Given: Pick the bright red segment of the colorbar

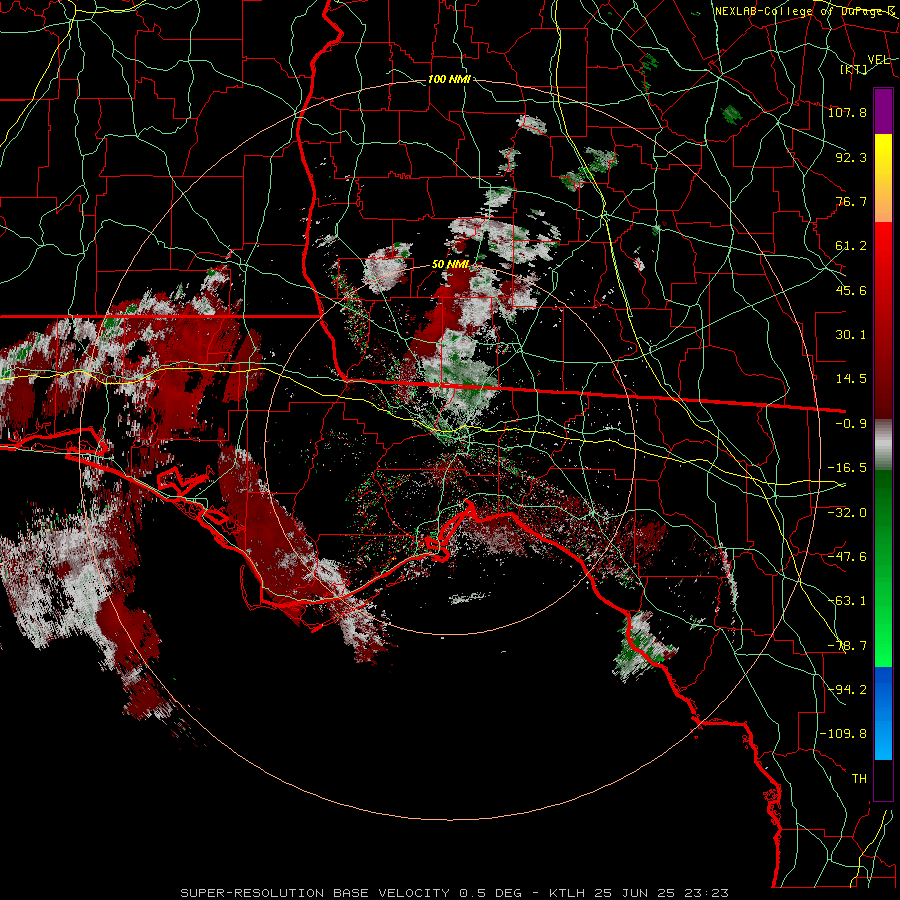Looking at the screenshot, I should coord(883,258).
